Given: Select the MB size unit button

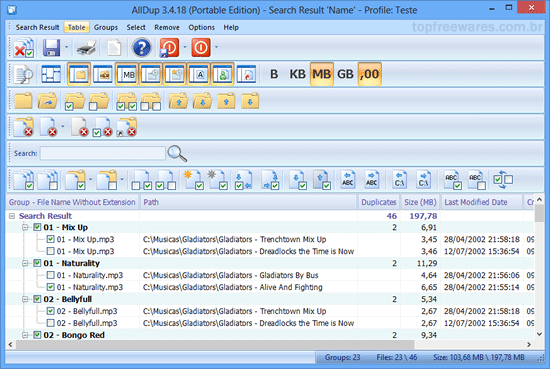Looking at the screenshot, I should [x=321, y=74].
